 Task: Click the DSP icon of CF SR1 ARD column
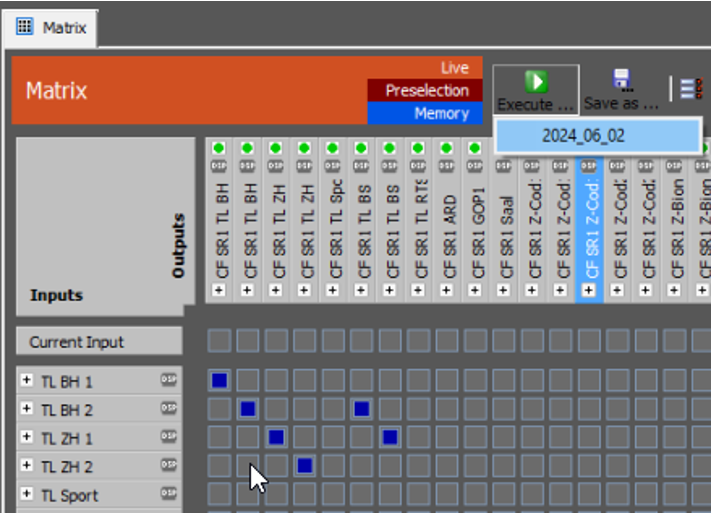(x=446, y=166)
